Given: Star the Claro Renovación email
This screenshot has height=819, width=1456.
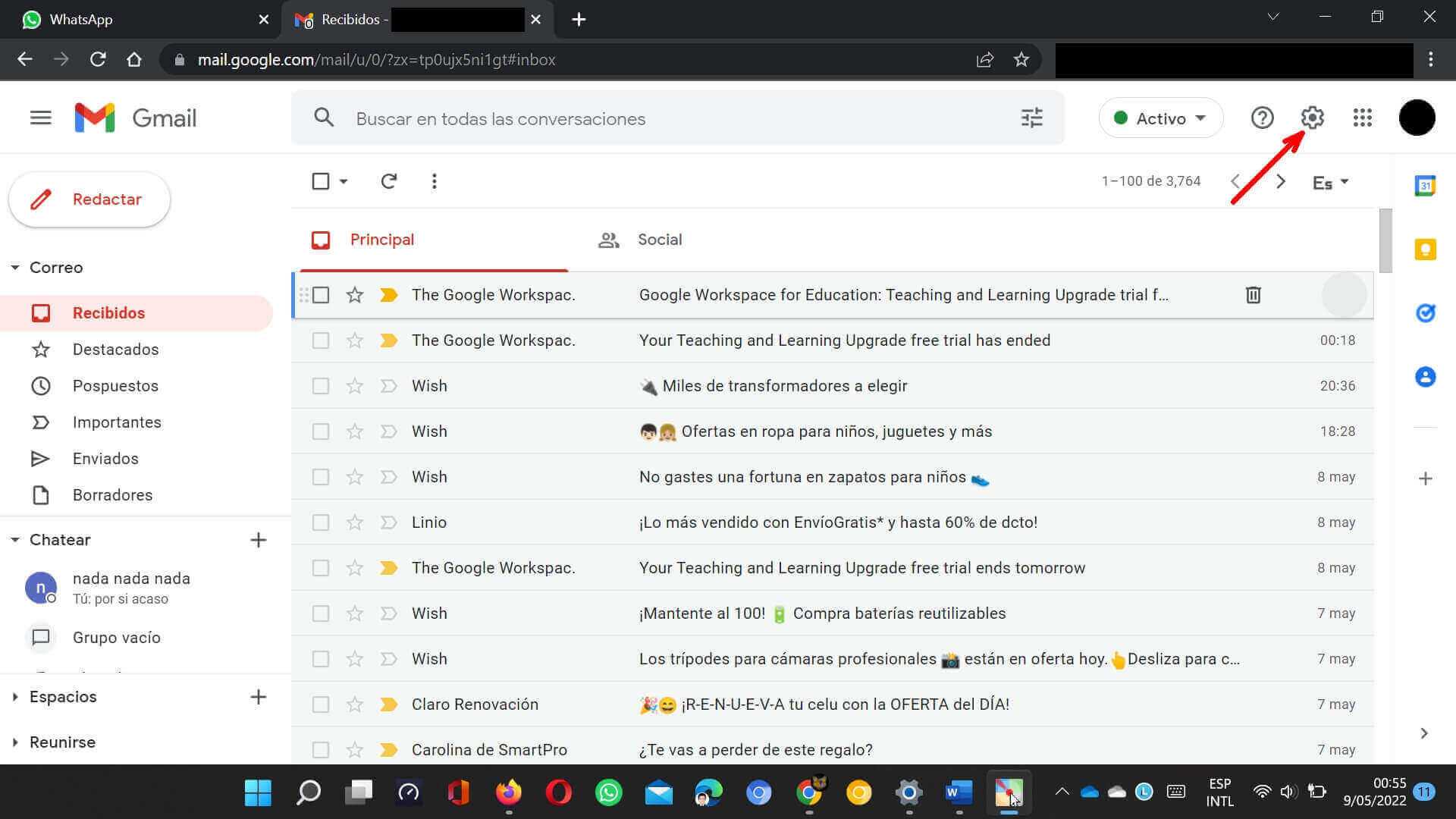Looking at the screenshot, I should point(354,704).
